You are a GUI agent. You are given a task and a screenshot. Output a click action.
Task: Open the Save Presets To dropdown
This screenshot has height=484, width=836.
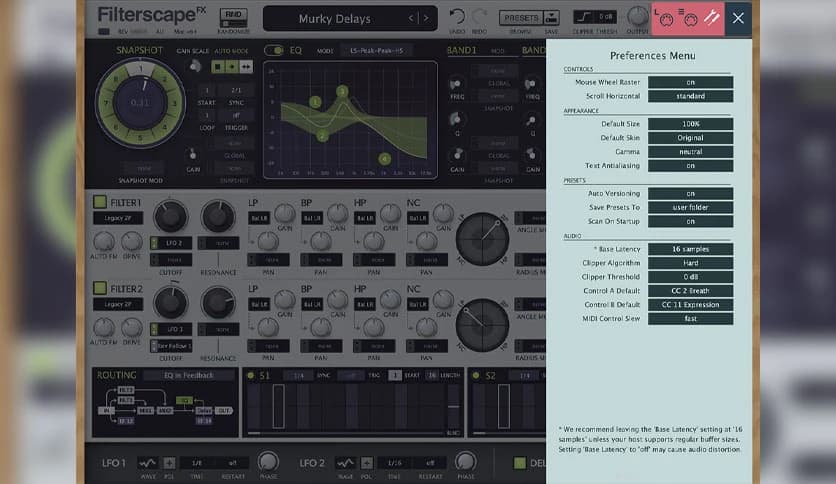point(690,207)
